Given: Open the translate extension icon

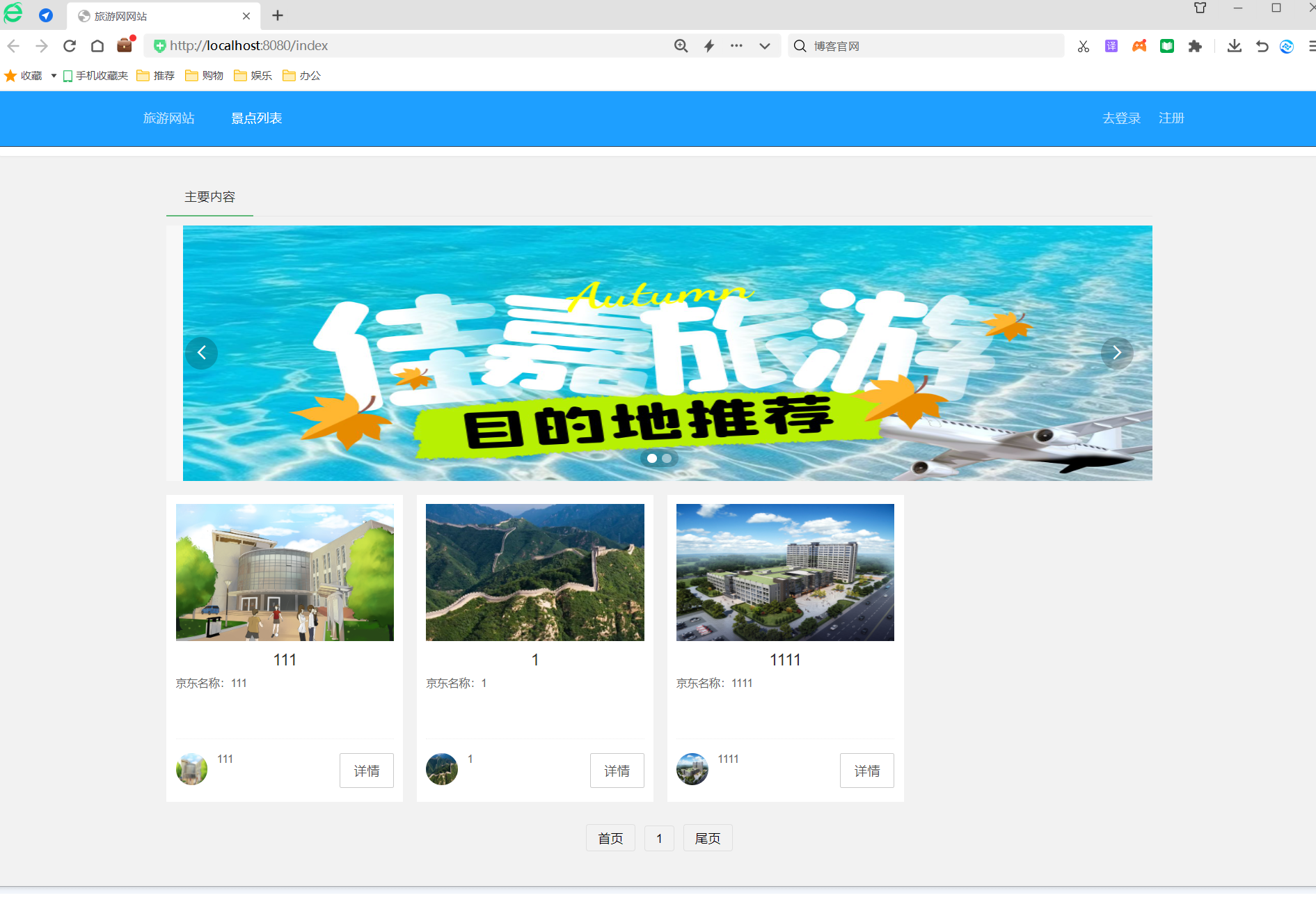Looking at the screenshot, I should pos(1111,46).
